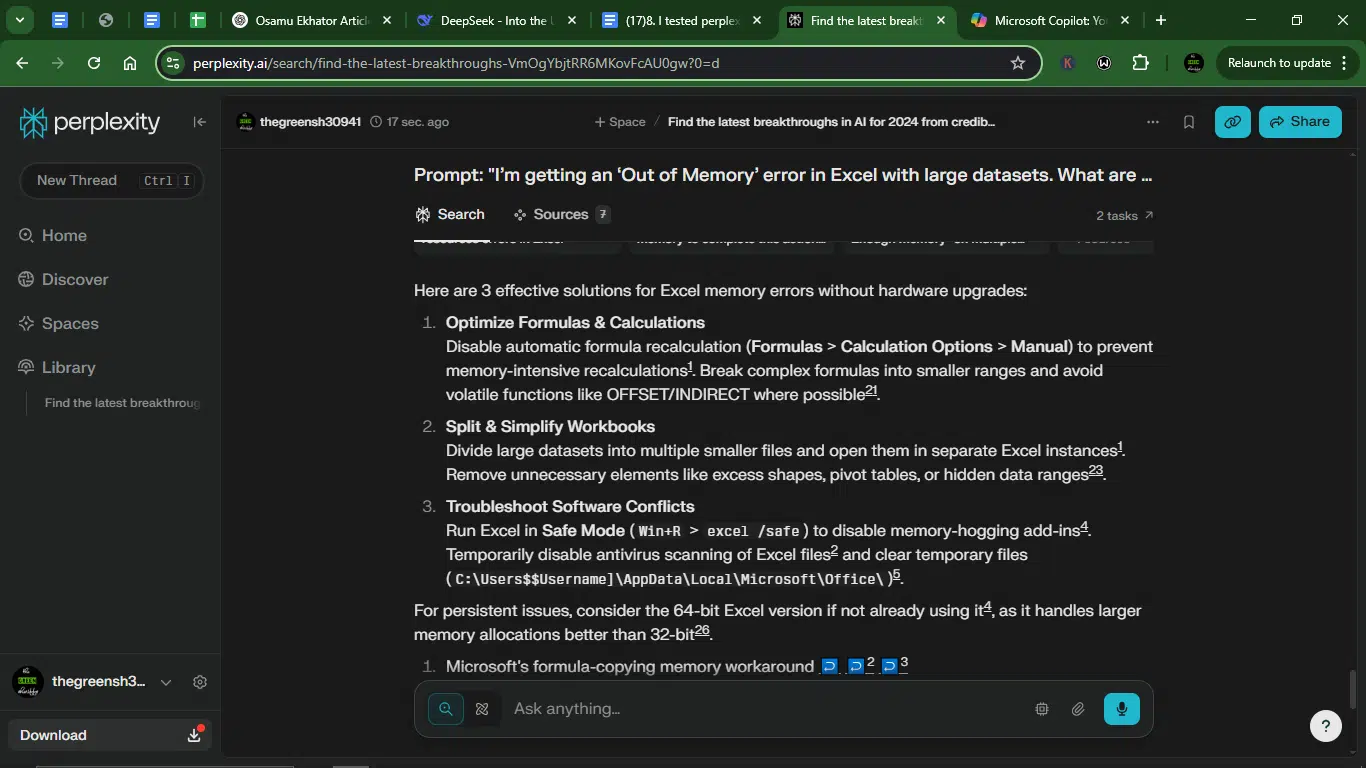Open the Space breadcrumb link
This screenshot has height=768, width=1366.
pos(620,122)
